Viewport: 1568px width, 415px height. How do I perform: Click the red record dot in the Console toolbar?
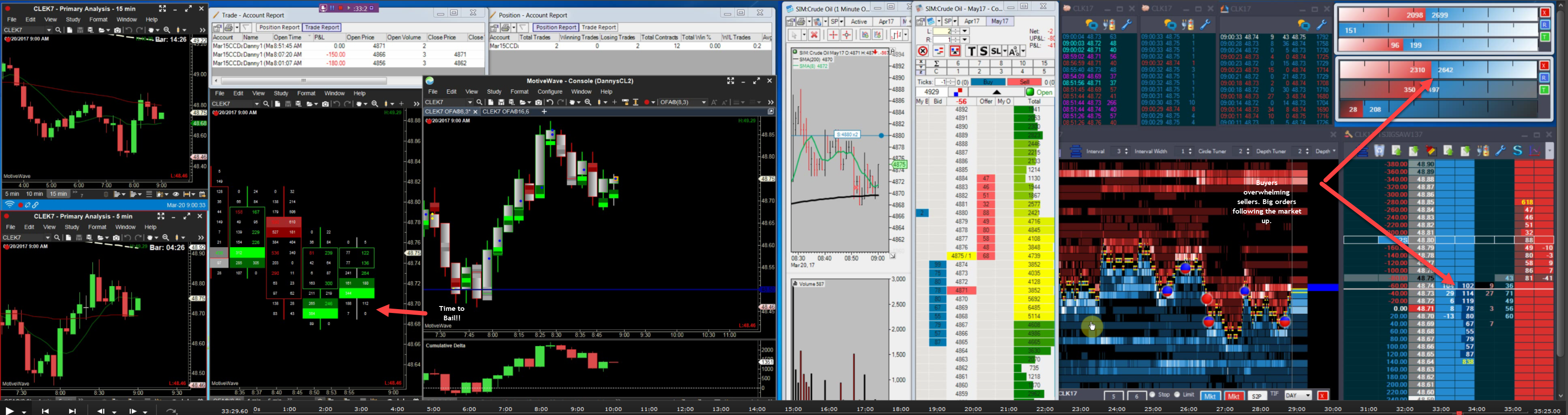[x=647, y=102]
